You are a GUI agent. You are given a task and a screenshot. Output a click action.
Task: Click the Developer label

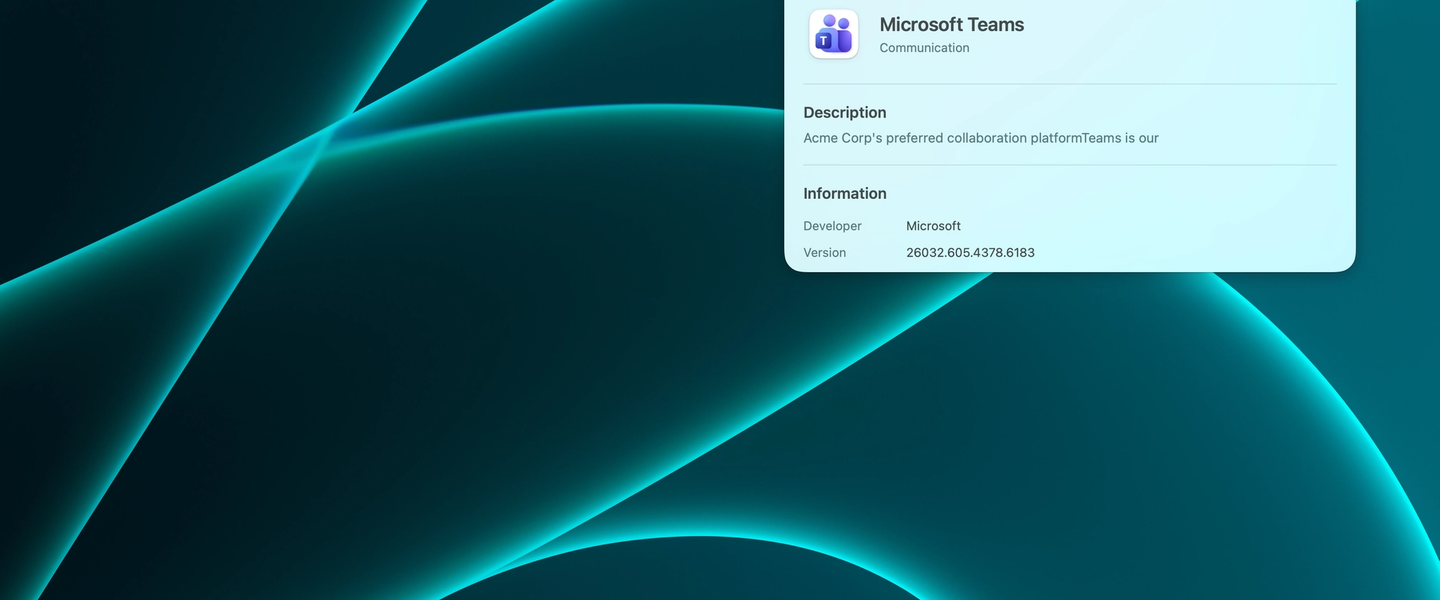pyautogui.click(x=832, y=226)
